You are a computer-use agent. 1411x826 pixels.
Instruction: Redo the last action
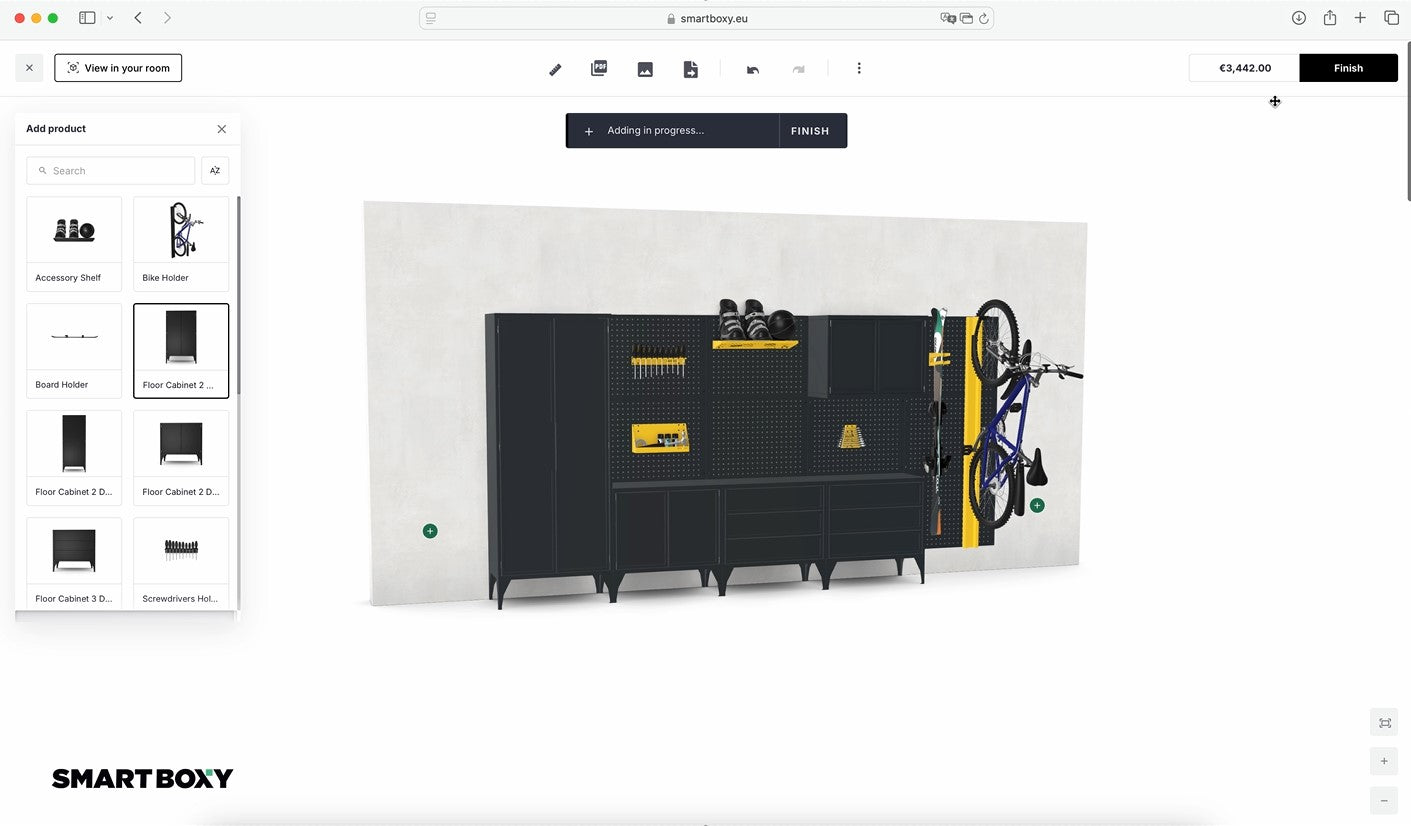tap(798, 68)
